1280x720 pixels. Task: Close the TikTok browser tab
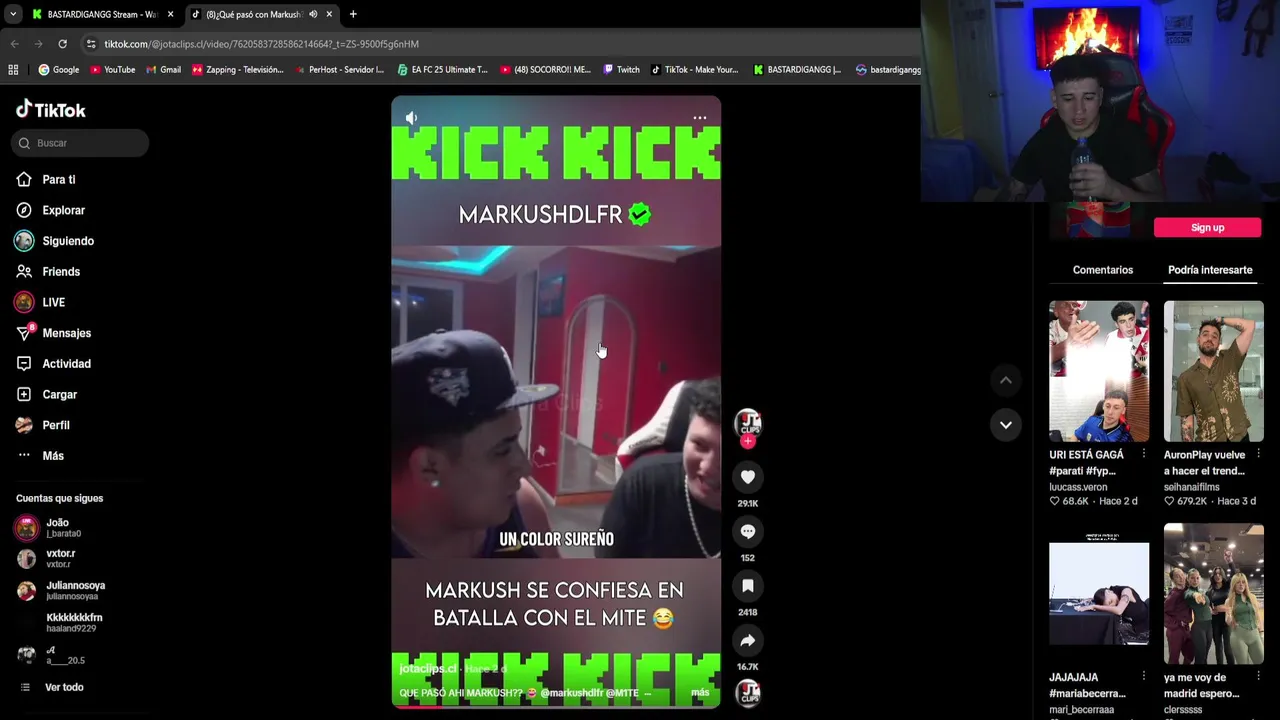pos(329,14)
